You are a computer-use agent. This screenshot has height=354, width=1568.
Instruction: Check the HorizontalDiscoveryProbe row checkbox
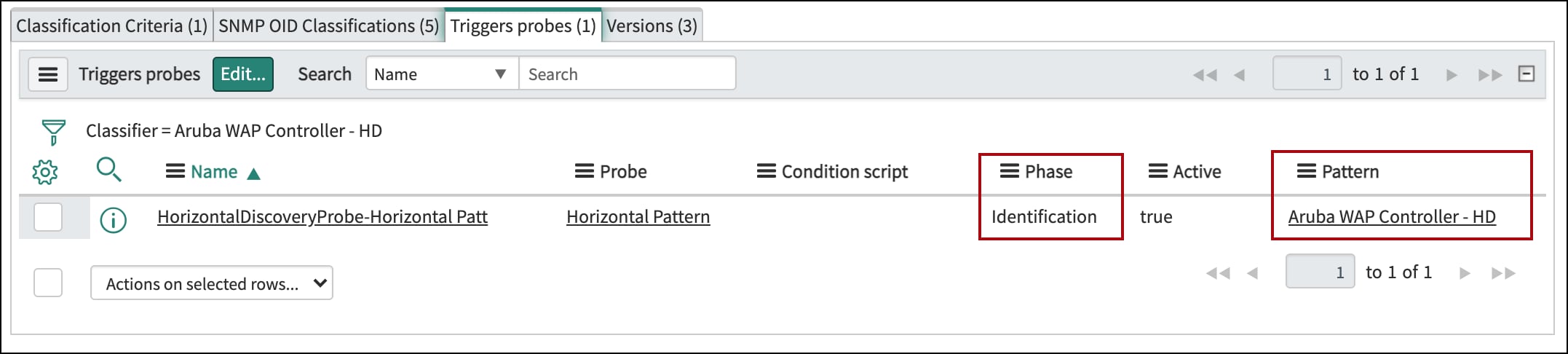[48, 217]
